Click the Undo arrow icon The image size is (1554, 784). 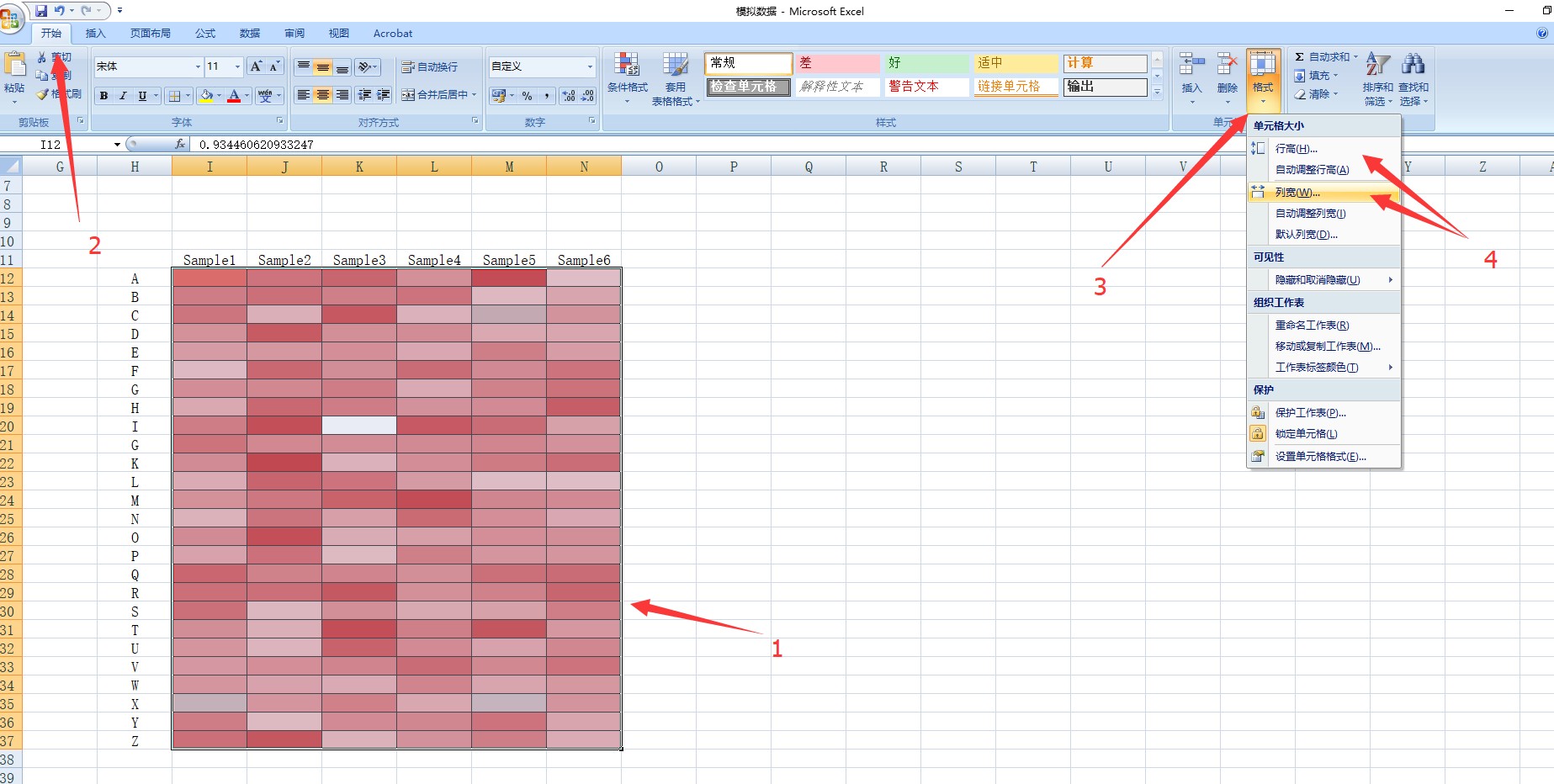[x=60, y=11]
